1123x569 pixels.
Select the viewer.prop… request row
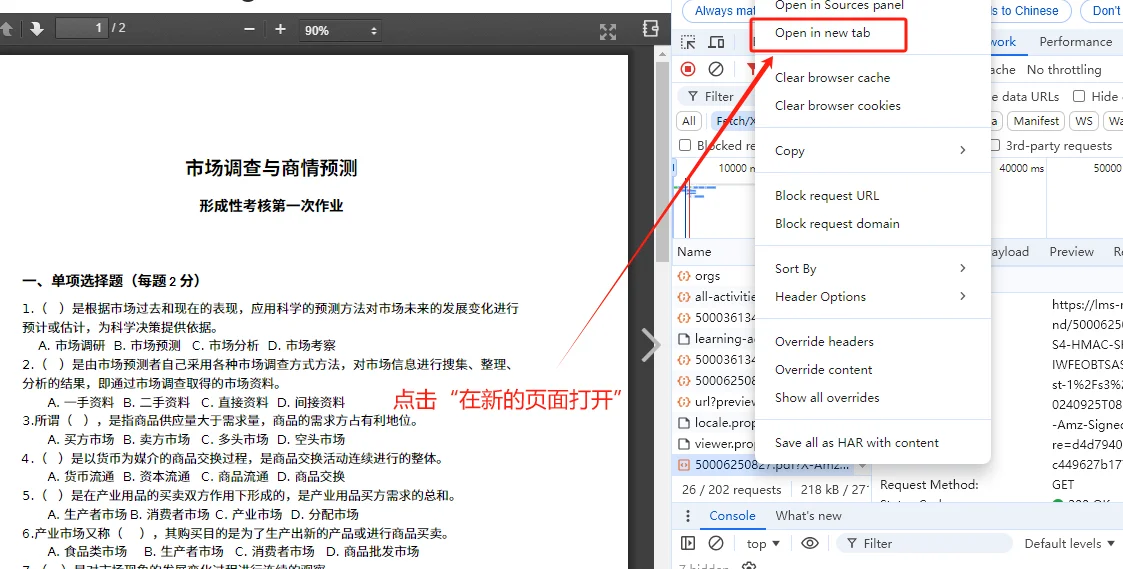click(715, 444)
